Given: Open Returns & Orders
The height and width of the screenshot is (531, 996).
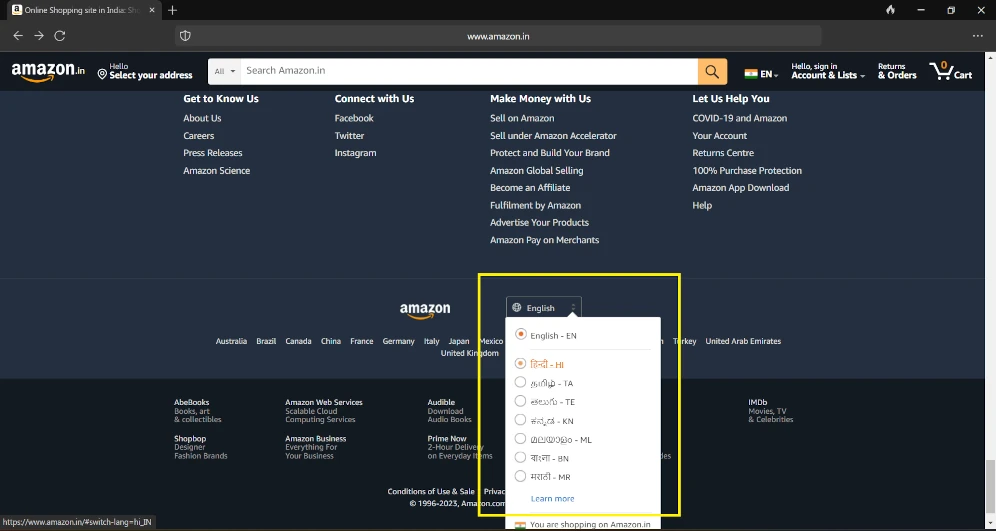Looking at the screenshot, I should pyautogui.click(x=897, y=71).
